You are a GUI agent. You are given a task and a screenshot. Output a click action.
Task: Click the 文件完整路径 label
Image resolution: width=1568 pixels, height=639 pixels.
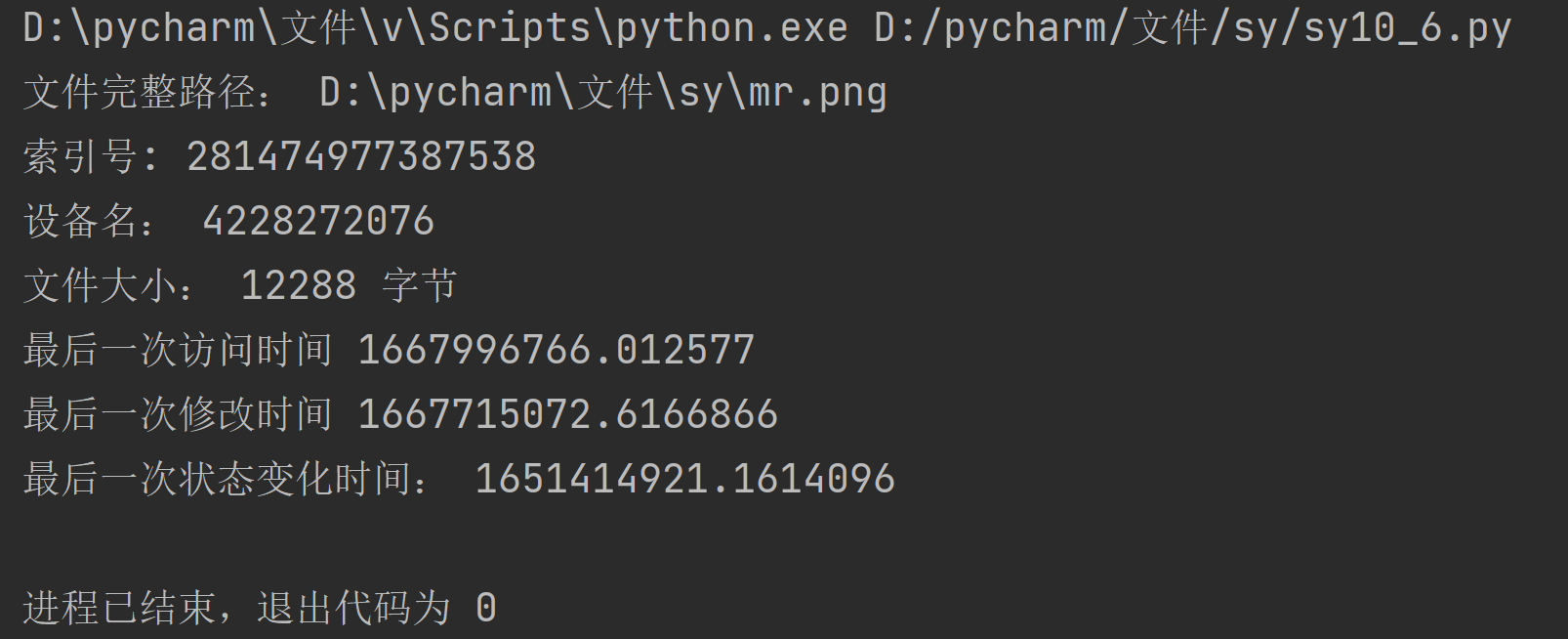coord(146,93)
